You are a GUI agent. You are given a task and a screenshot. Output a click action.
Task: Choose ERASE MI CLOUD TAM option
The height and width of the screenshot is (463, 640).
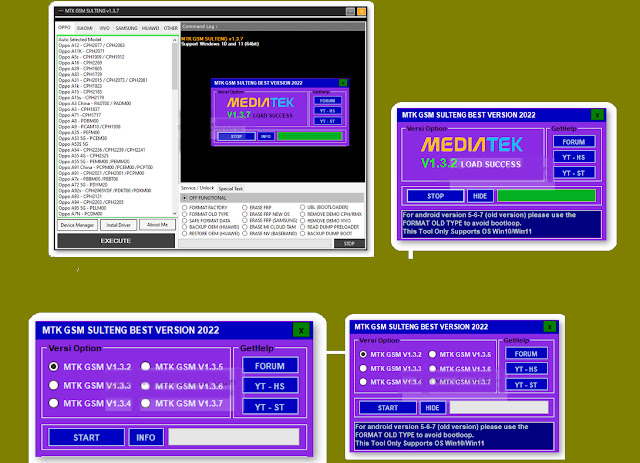(269, 227)
